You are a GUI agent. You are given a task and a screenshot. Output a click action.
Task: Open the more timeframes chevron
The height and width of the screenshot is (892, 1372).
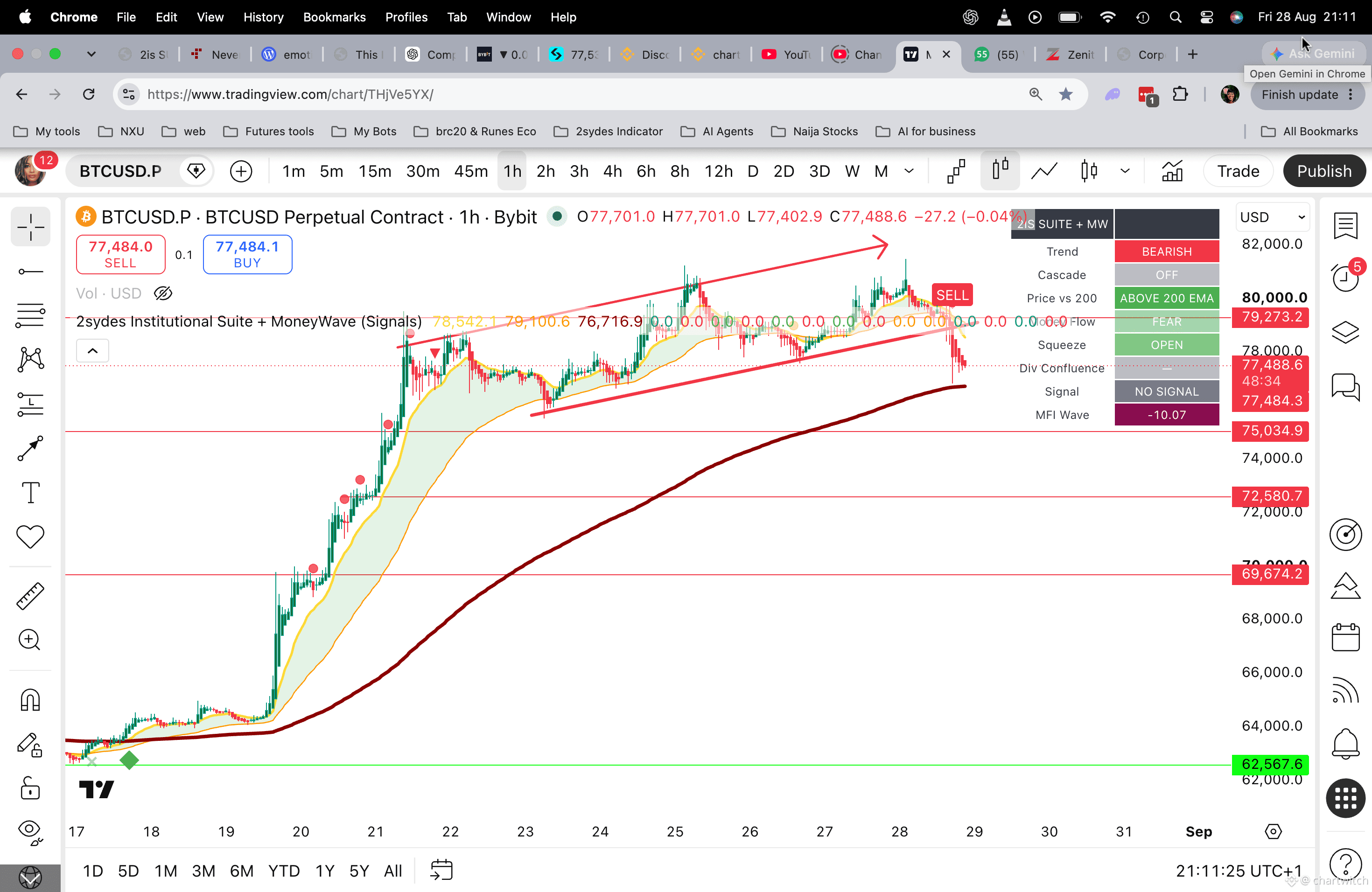[x=909, y=171]
